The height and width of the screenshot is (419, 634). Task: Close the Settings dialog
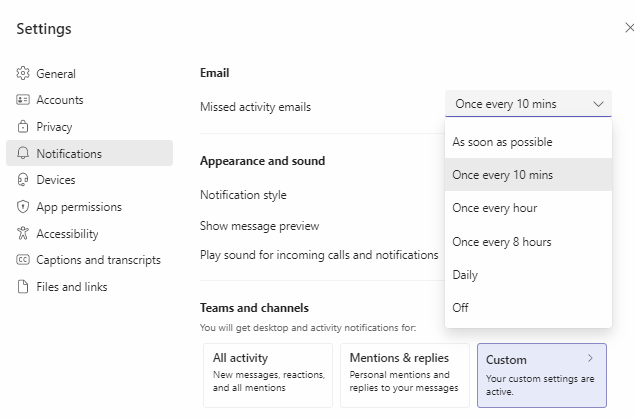point(629,28)
